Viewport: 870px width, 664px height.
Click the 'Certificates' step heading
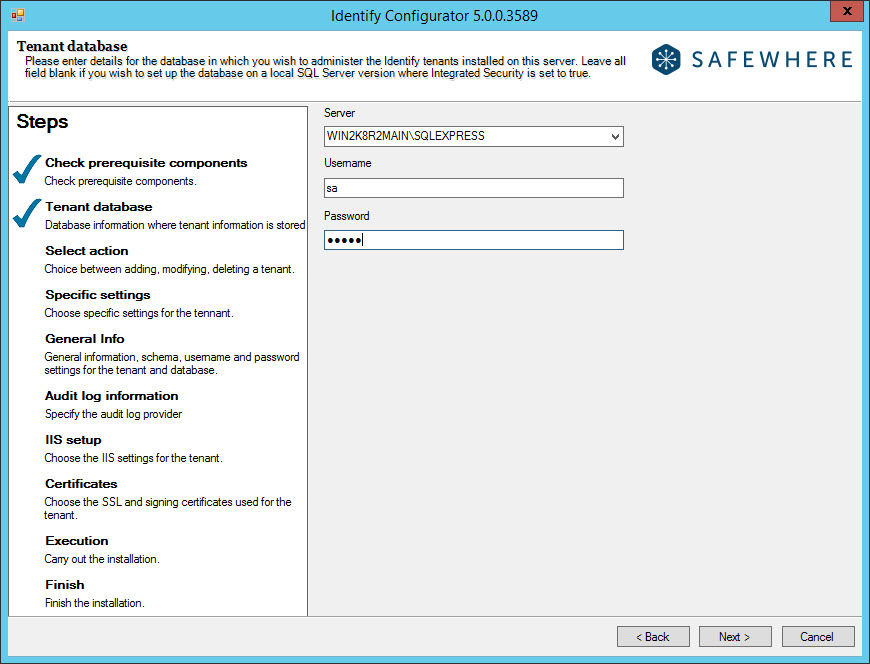click(x=81, y=484)
